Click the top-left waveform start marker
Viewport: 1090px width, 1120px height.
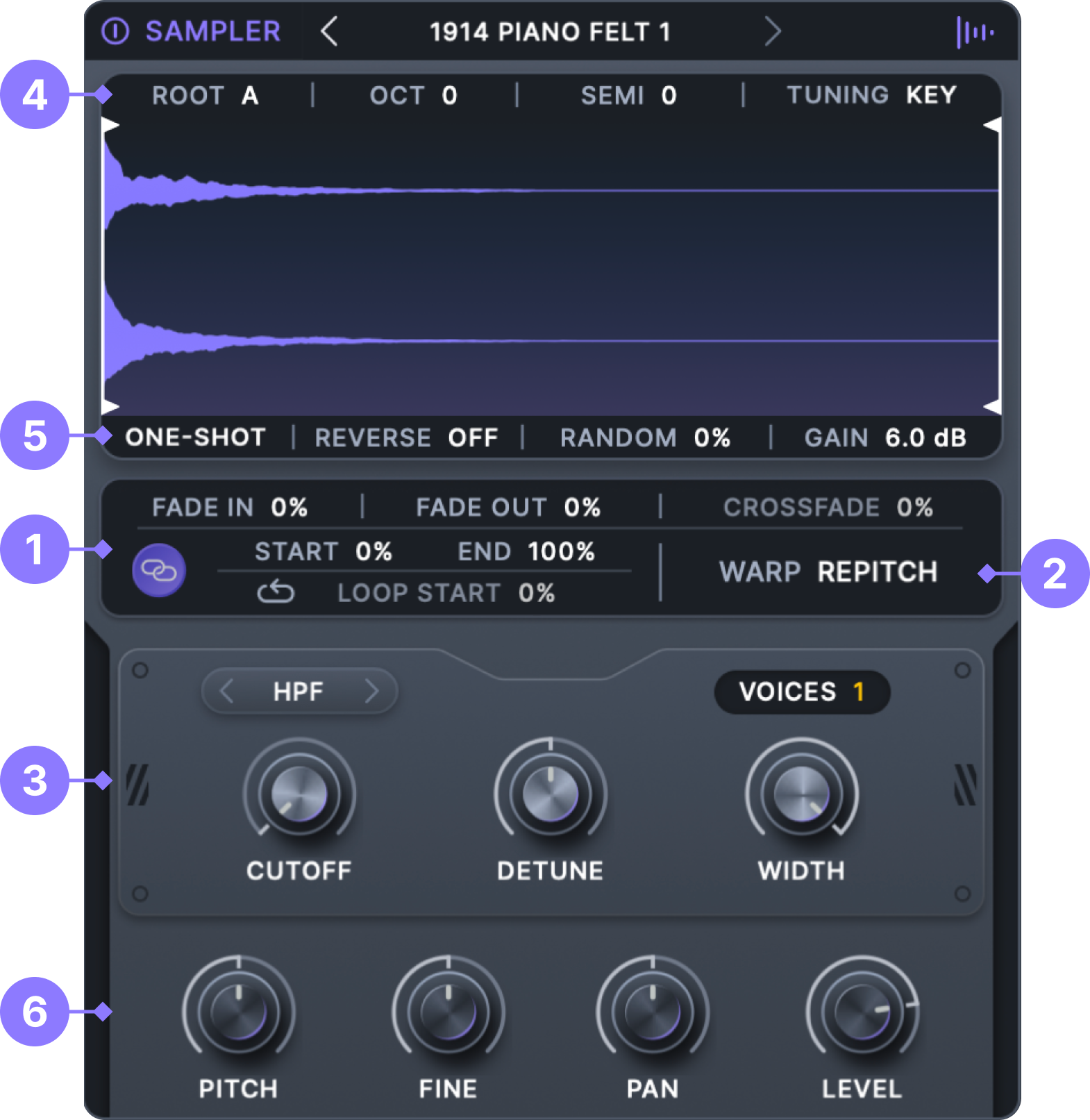[x=110, y=125]
